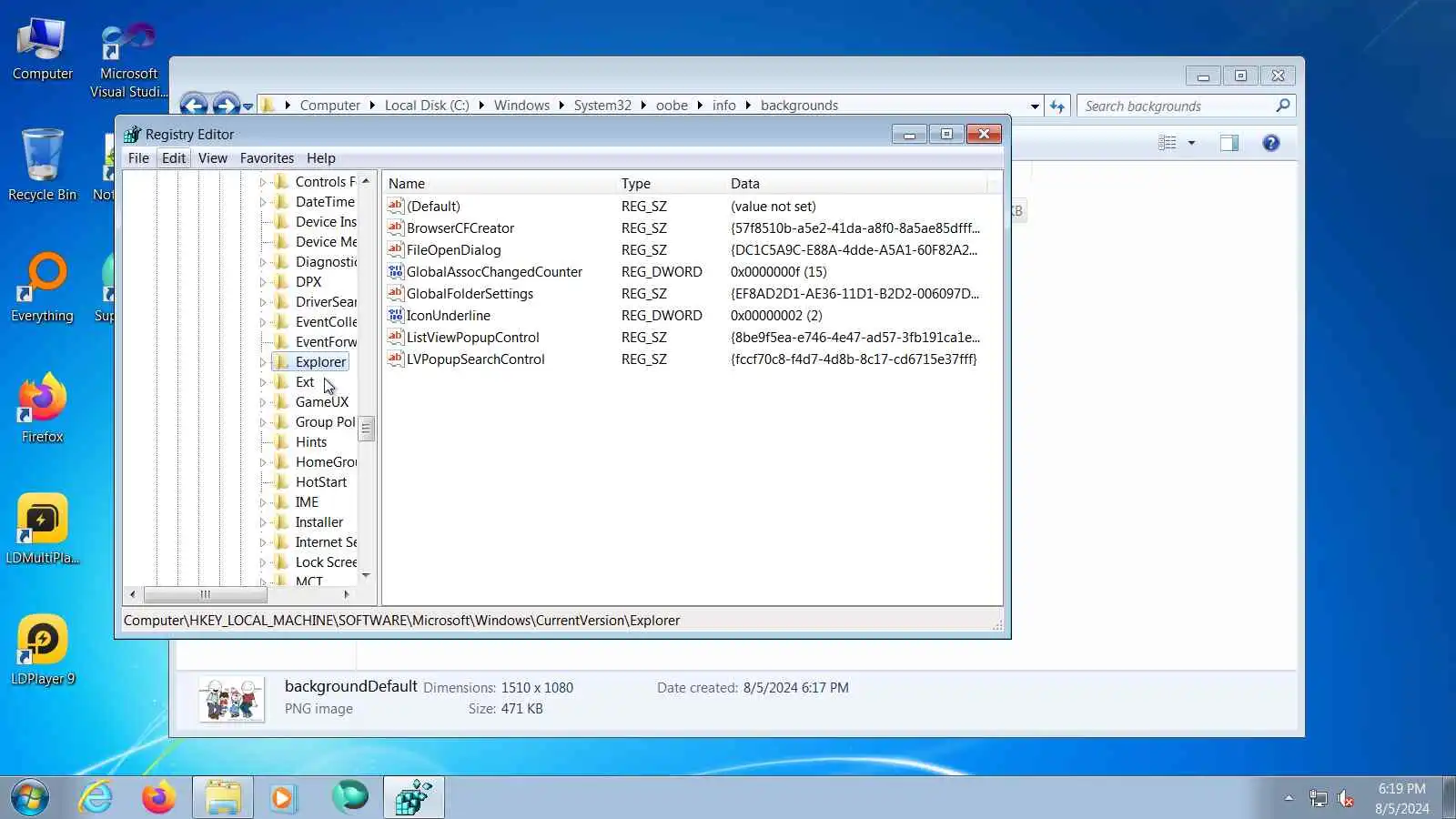The image size is (1456, 819).
Task: Show hidden system tray icons
Action: pos(1289,798)
